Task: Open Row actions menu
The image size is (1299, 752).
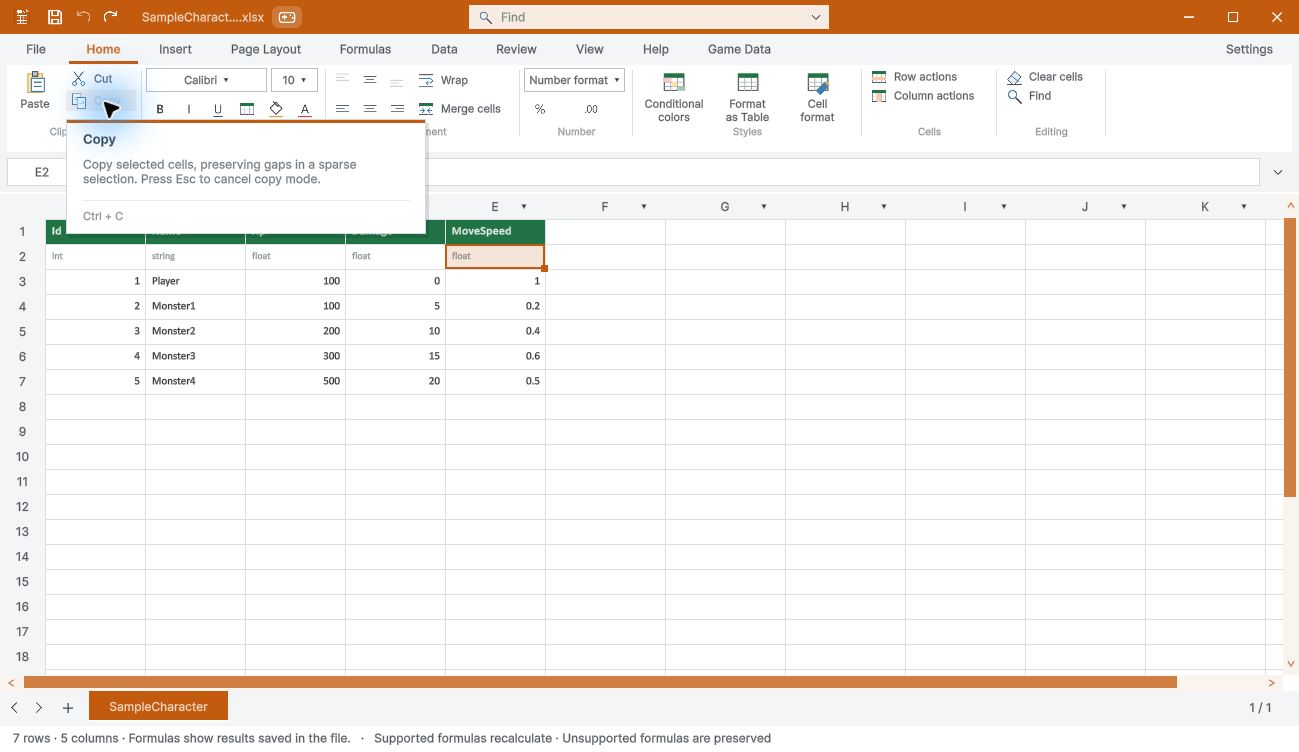Action: [x=915, y=77]
